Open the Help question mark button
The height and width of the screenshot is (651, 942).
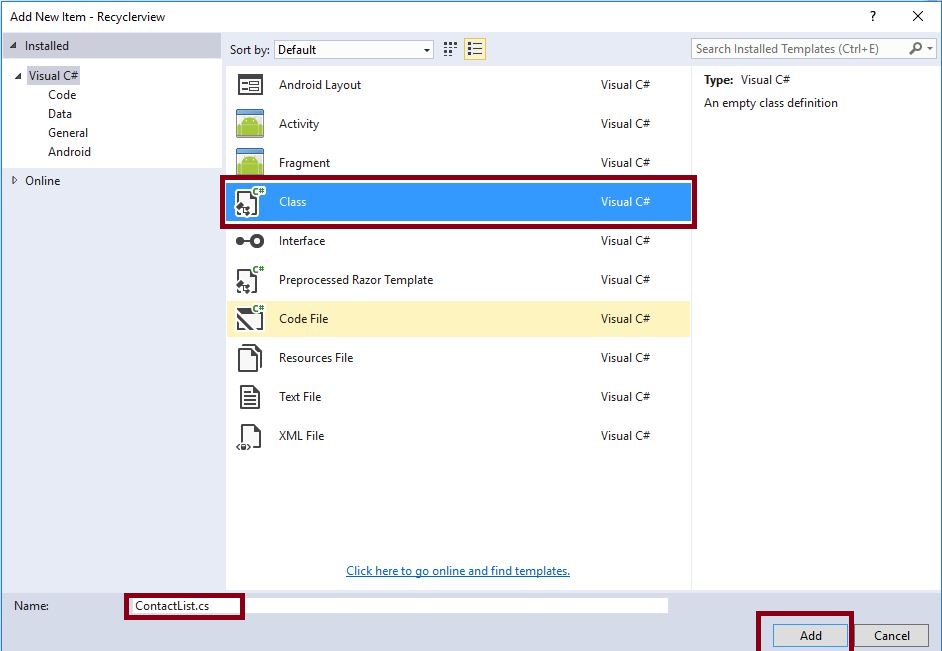[x=873, y=16]
